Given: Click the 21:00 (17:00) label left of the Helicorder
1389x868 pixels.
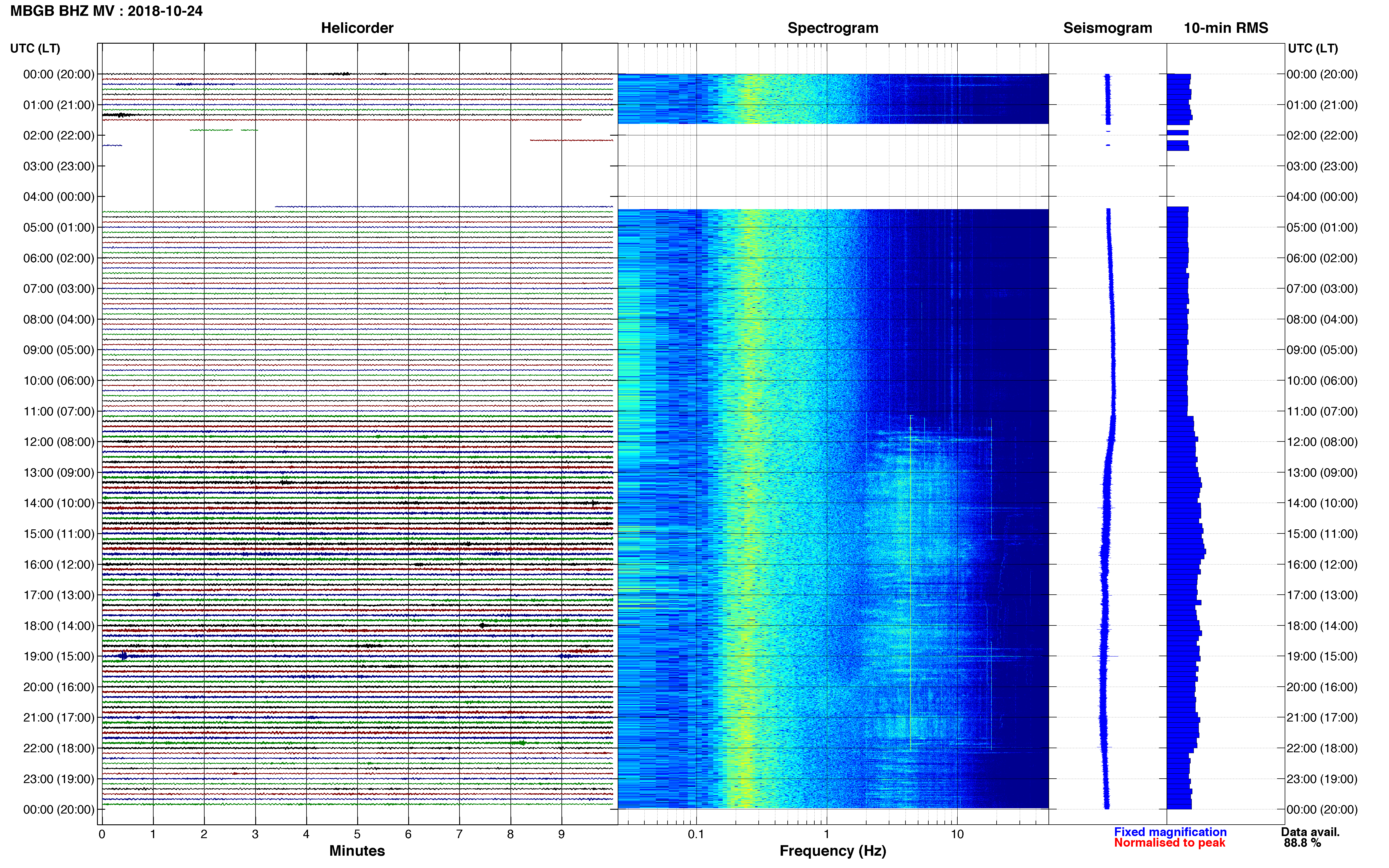Looking at the screenshot, I should [x=59, y=718].
